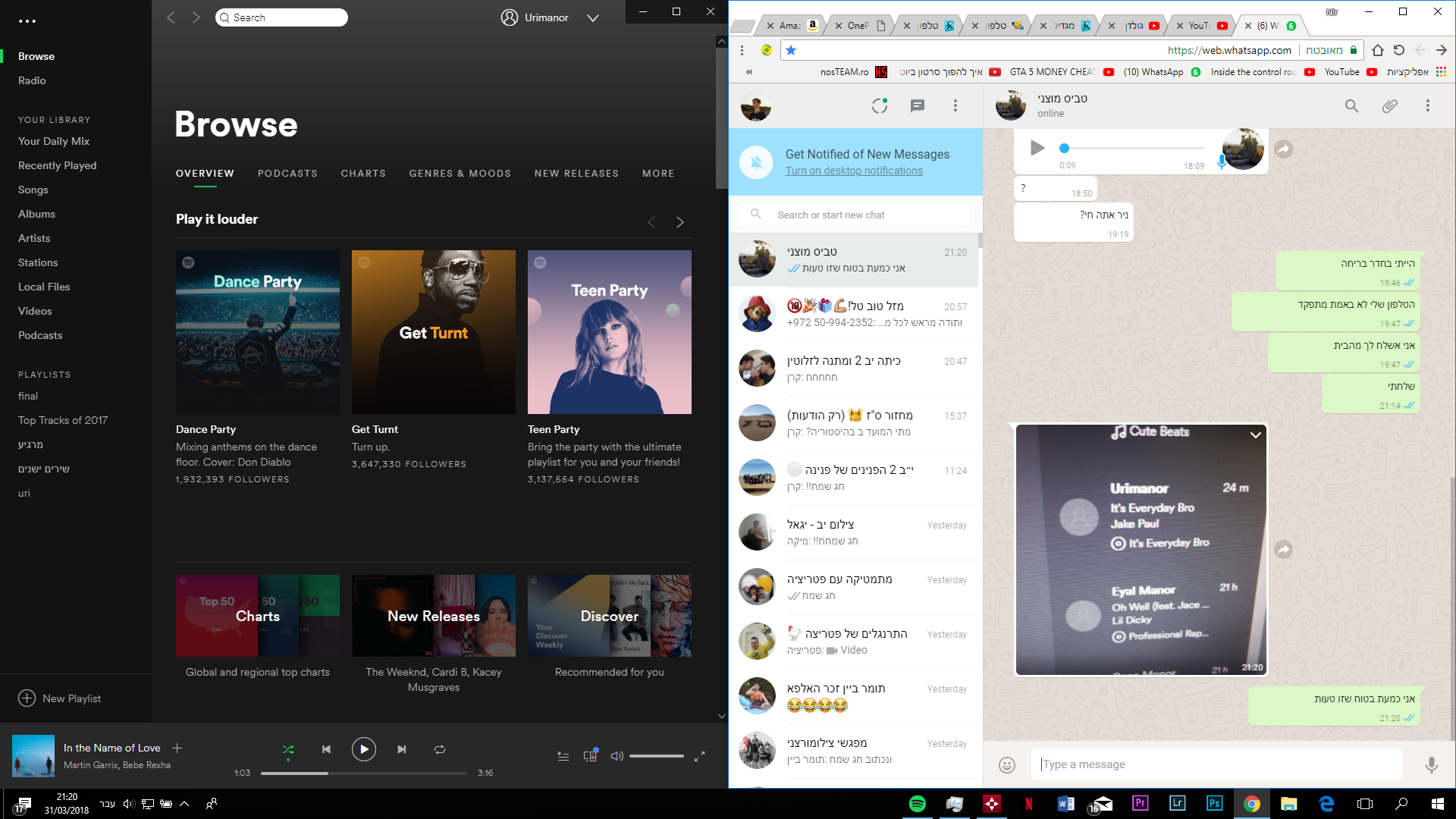The height and width of the screenshot is (819, 1456).
Task: Click the New Playlist button
Action: point(59,698)
